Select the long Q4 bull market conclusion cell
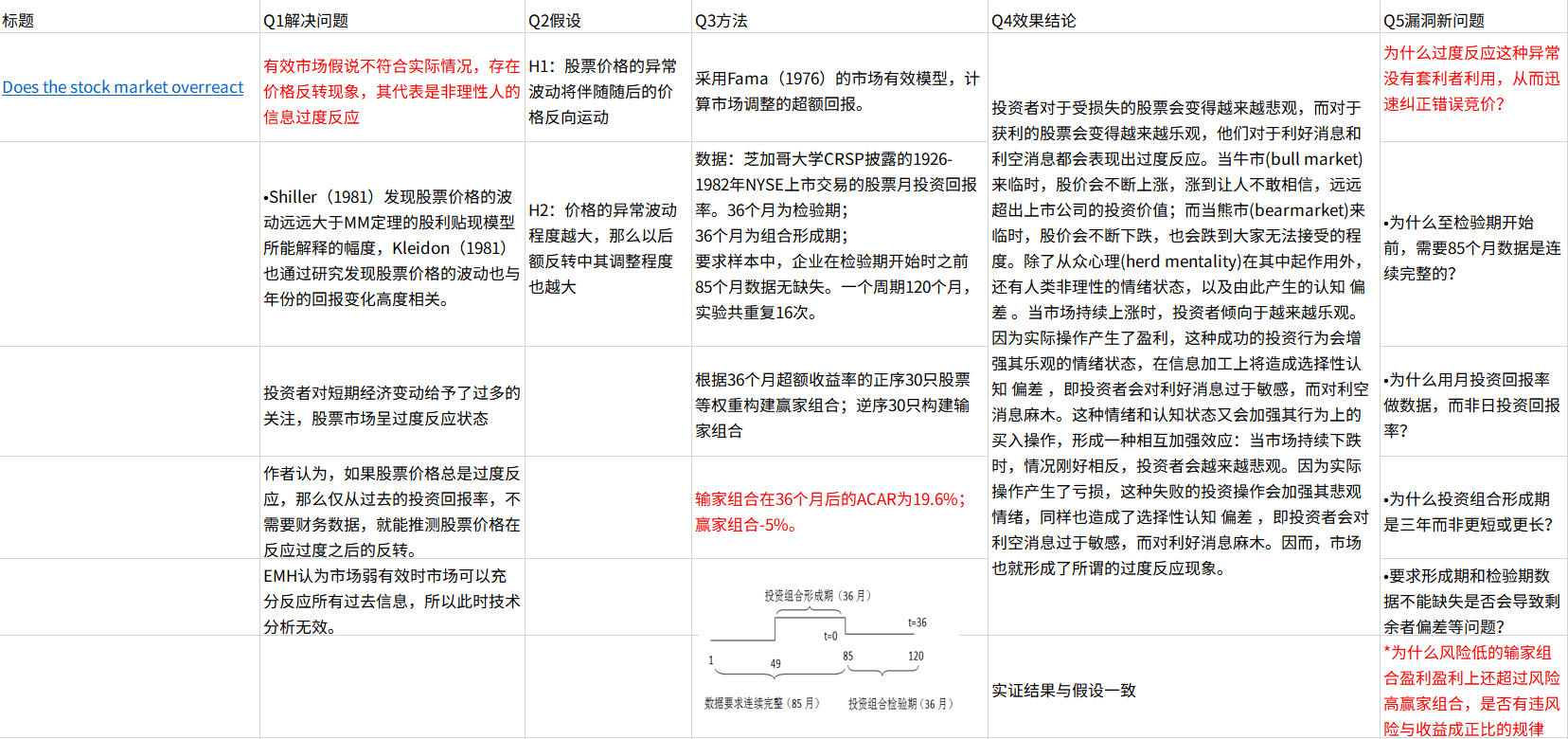The height and width of the screenshot is (739, 1568). 1179,337
